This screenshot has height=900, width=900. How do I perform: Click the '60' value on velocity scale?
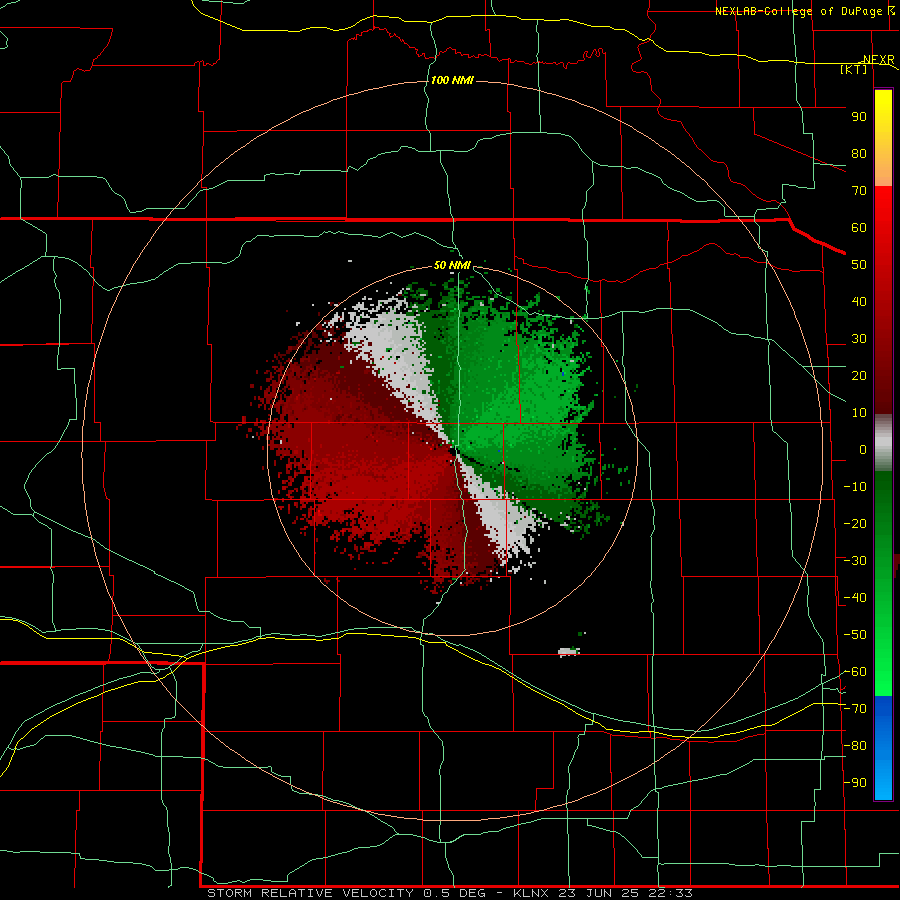point(859,228)
